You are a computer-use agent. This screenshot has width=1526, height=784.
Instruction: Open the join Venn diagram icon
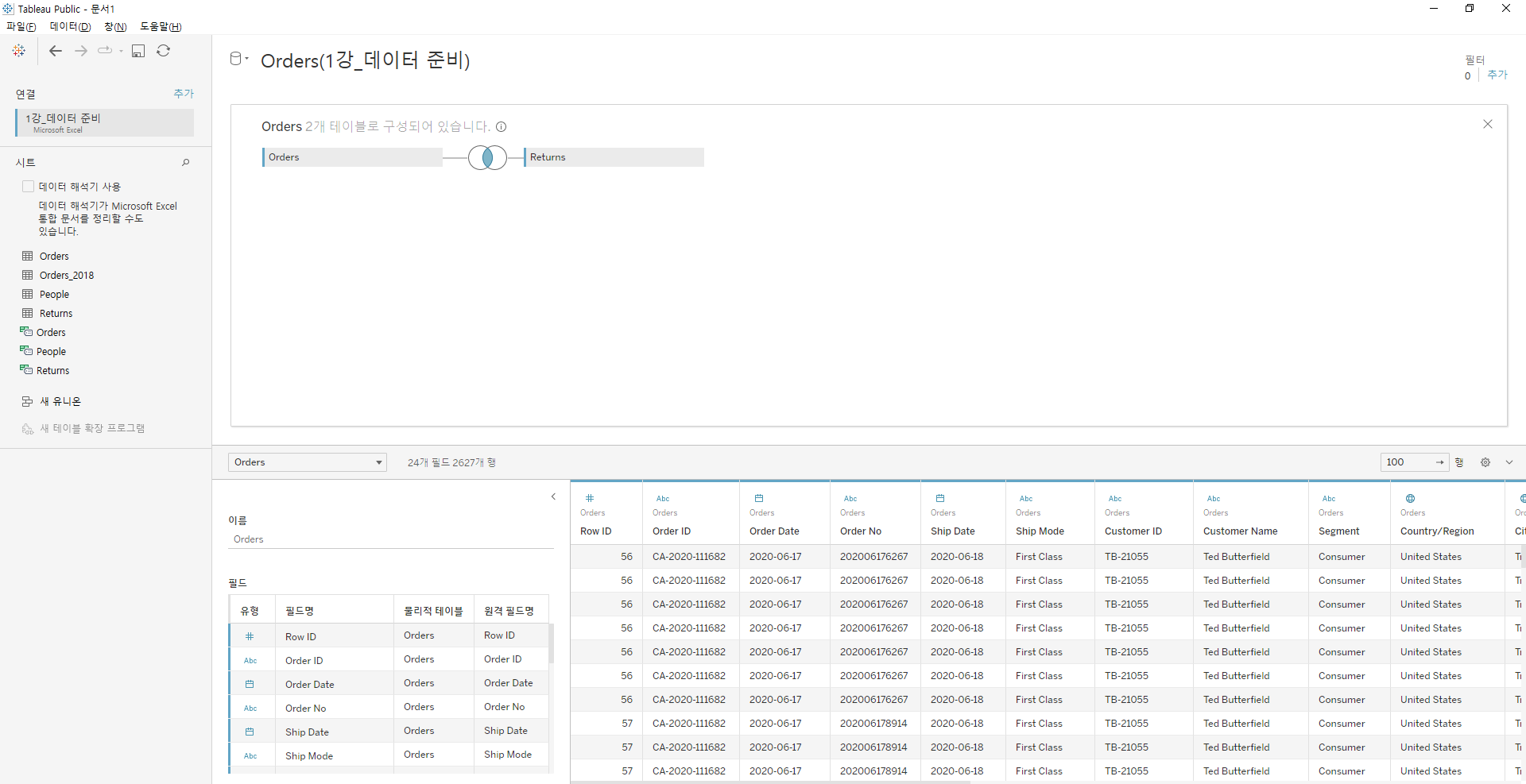(x=487, y=157)
